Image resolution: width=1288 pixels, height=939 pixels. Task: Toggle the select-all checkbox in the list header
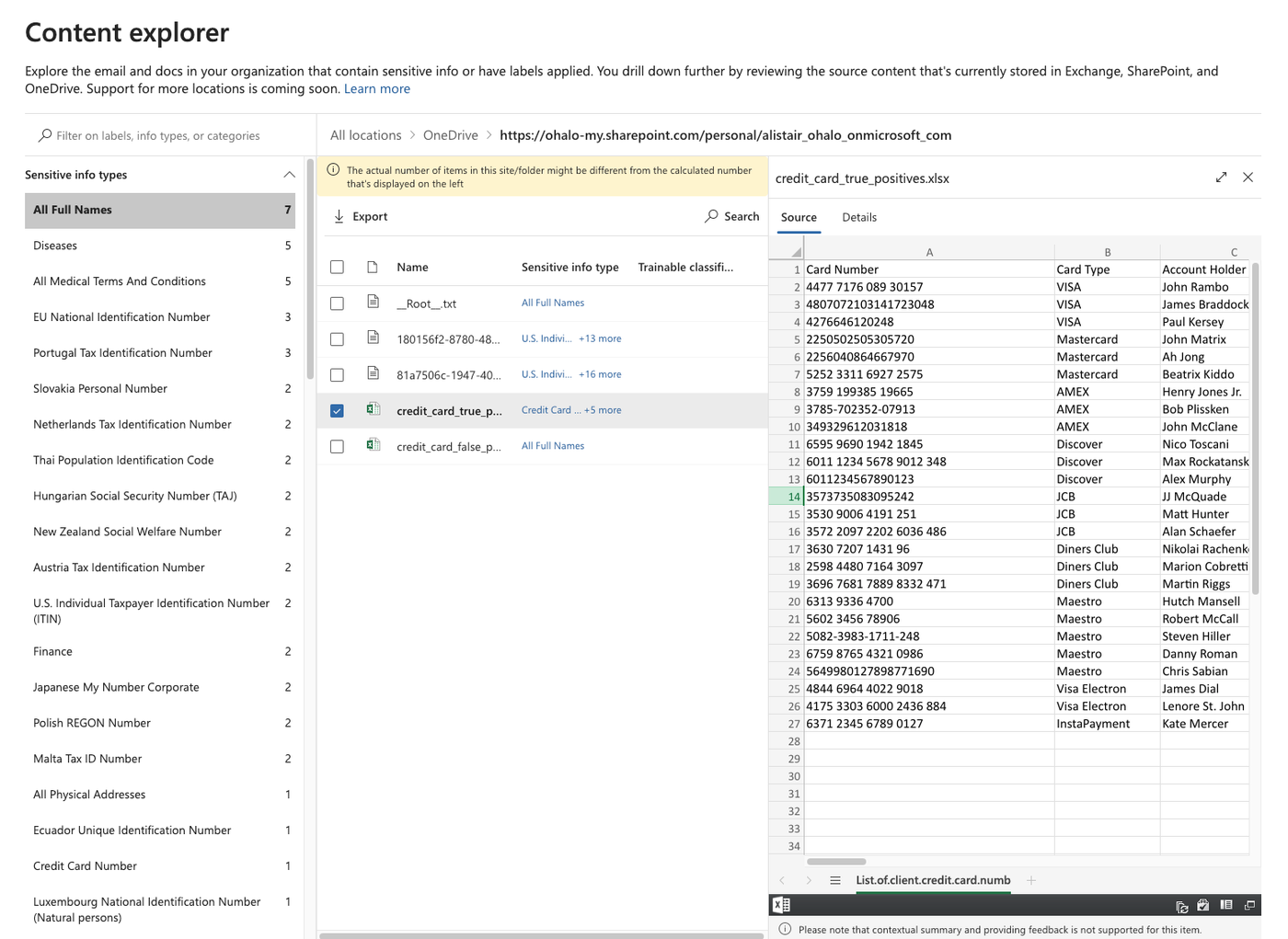click(338, 267)
